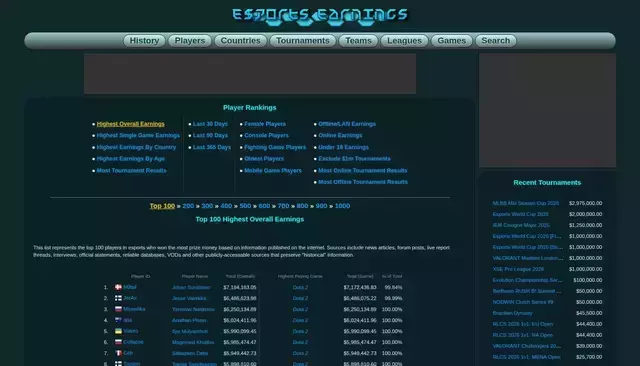Open Highest Earnings By Age
Image resolution: width=640 pixels, height=366 pixels.
pyautogui.click(x=131, y=159)
